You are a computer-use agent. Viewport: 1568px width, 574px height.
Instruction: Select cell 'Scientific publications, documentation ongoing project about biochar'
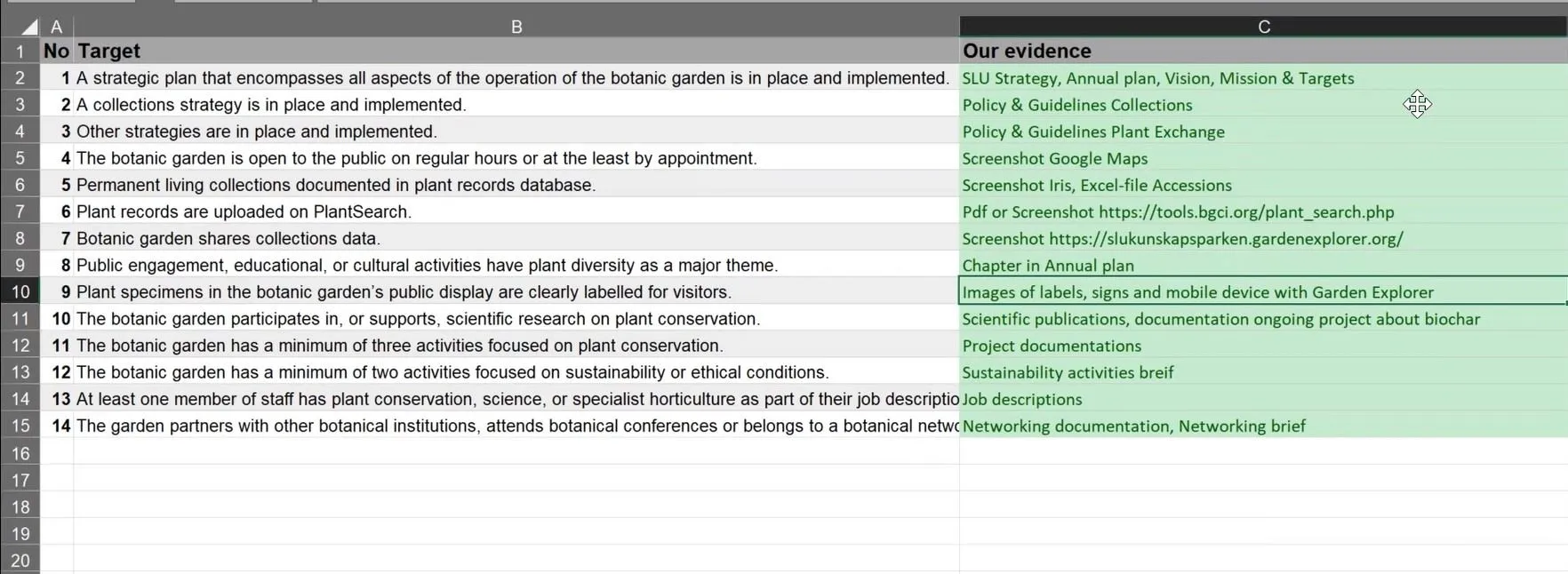[1264, 319]
